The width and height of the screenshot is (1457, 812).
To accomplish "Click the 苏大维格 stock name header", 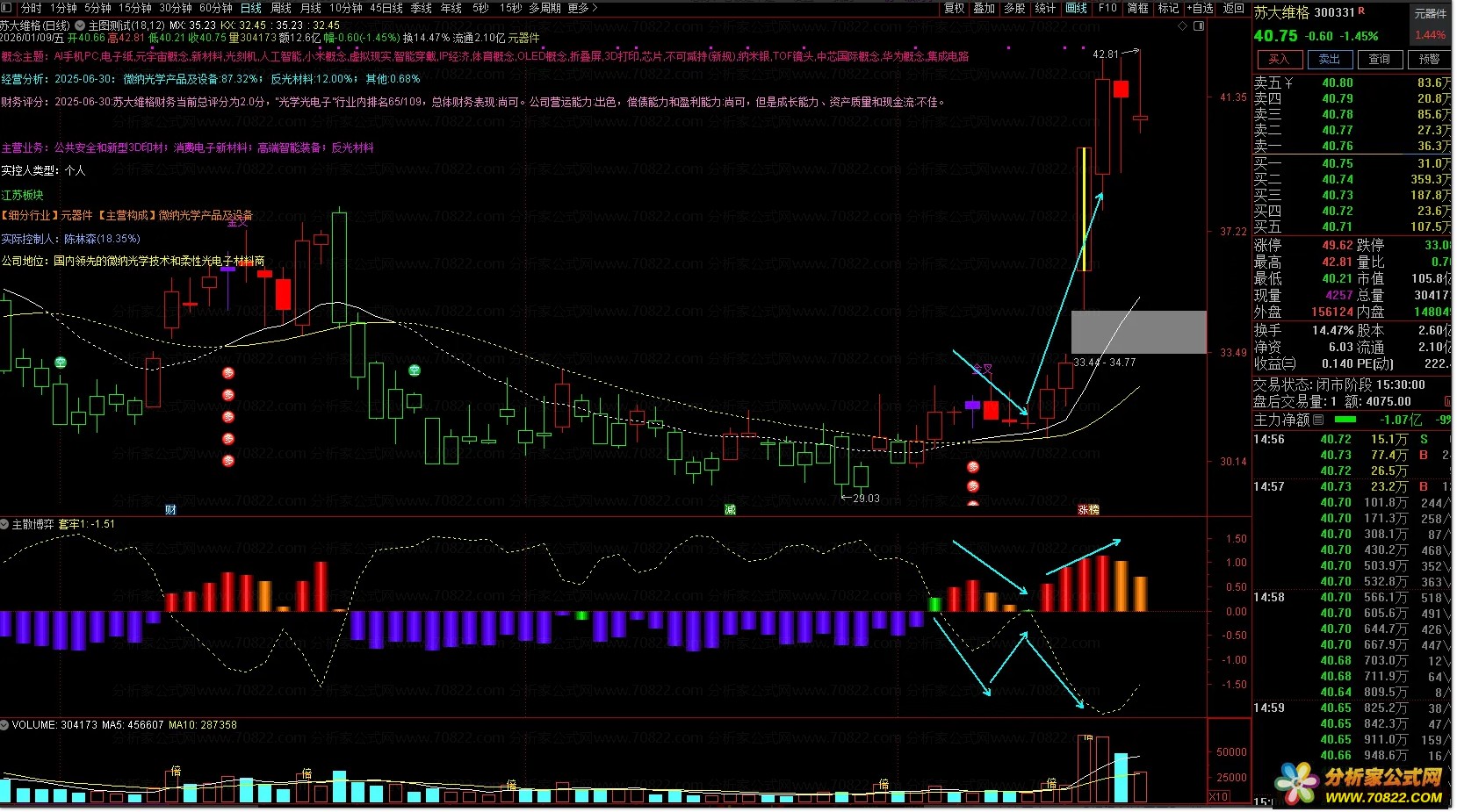I will (x=1282, y=12).
